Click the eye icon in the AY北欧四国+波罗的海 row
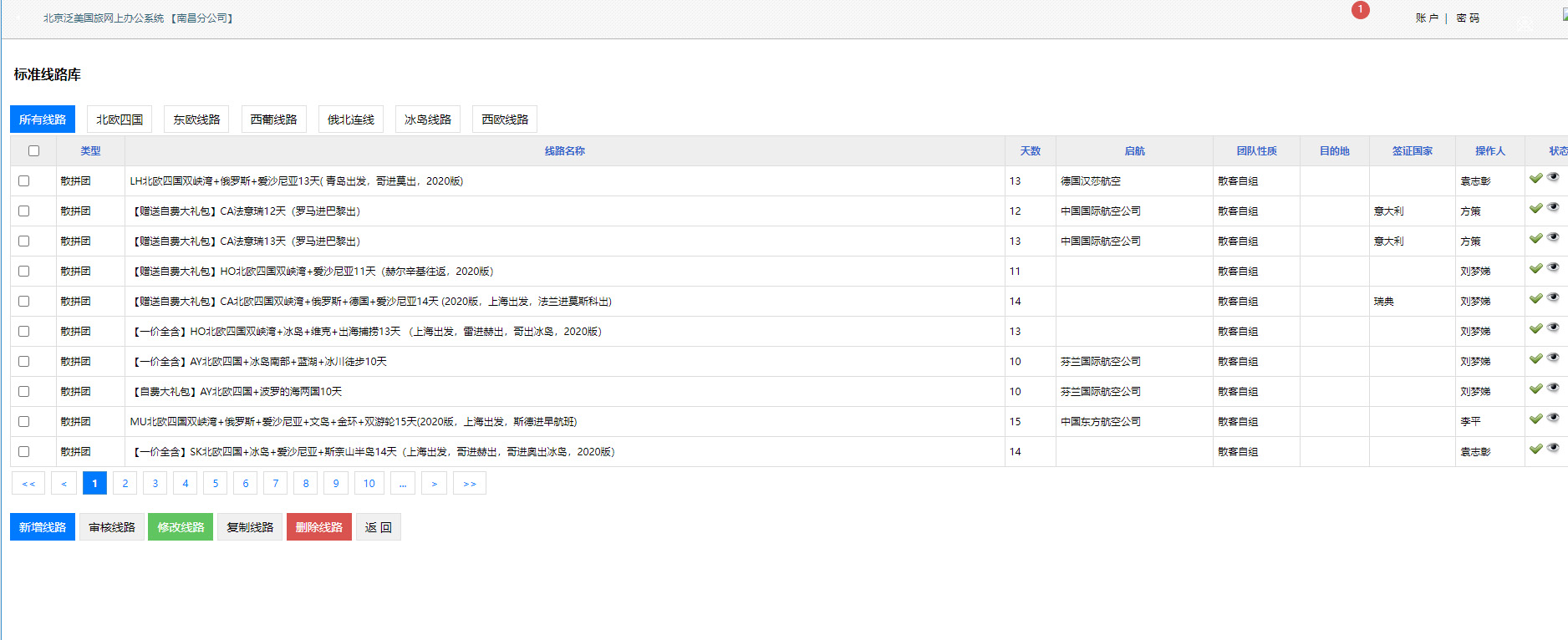The width and height of the screenshot is (1568, 640). pyautogui.click(x=1553, y=388)
